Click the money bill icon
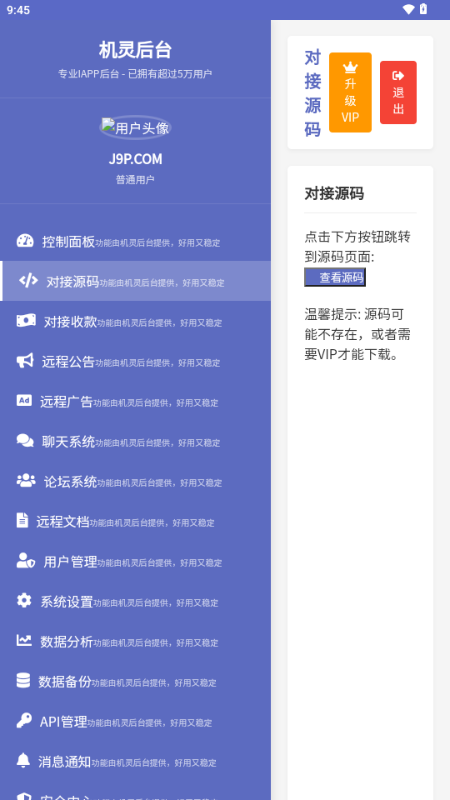 [26, 321]
